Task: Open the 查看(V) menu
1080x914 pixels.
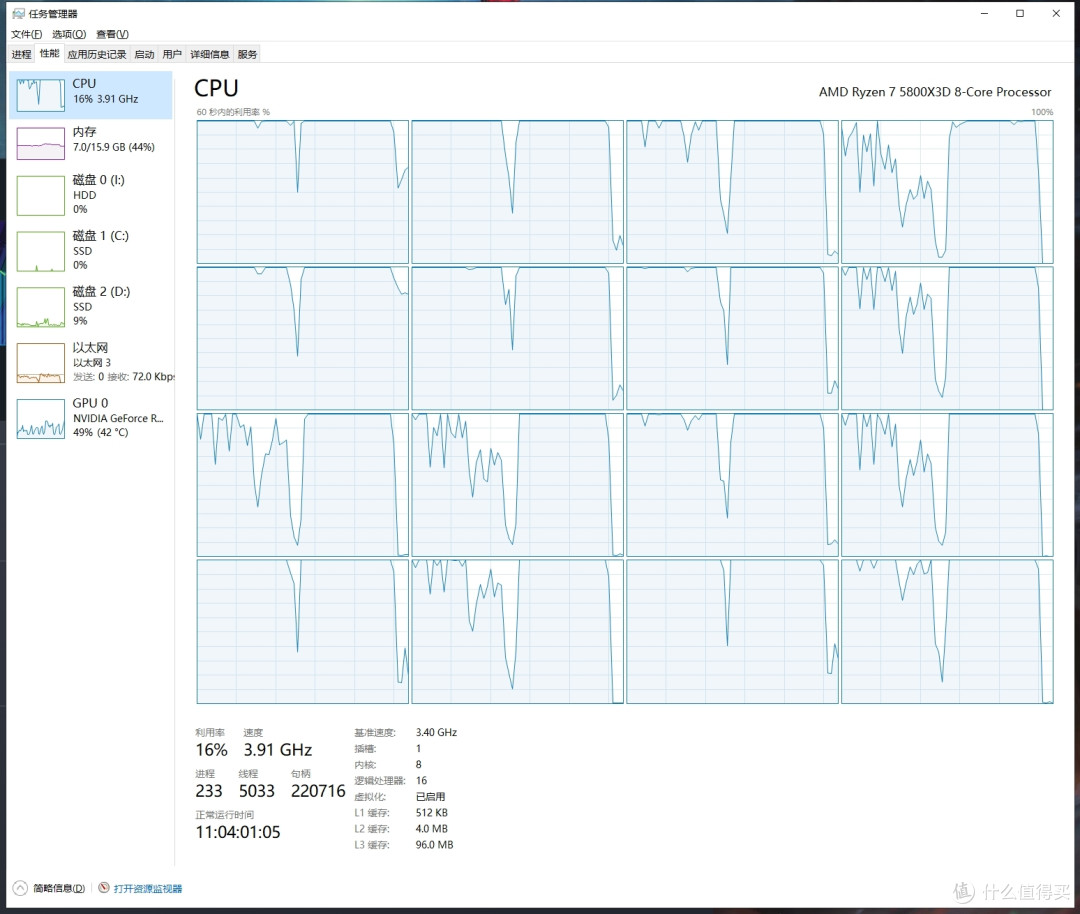Action: tap(112, 34)
